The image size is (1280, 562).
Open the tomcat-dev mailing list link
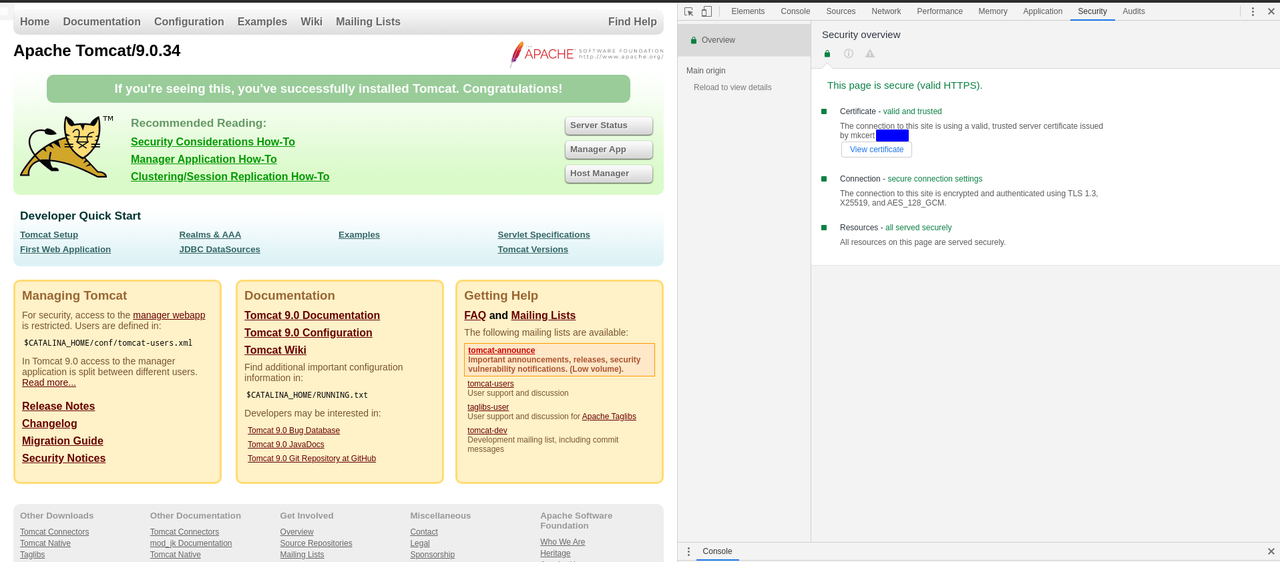[x=487, y=431]
